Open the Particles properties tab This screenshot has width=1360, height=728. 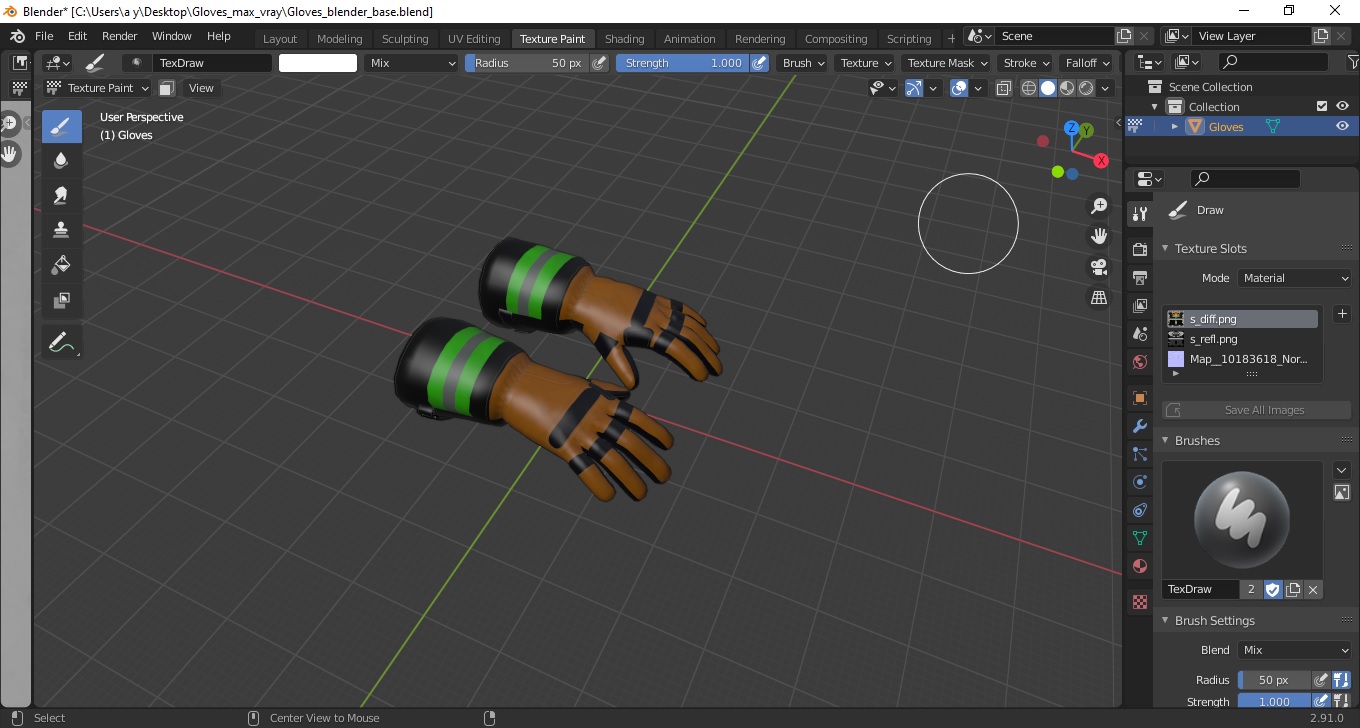coord(1139,455)
